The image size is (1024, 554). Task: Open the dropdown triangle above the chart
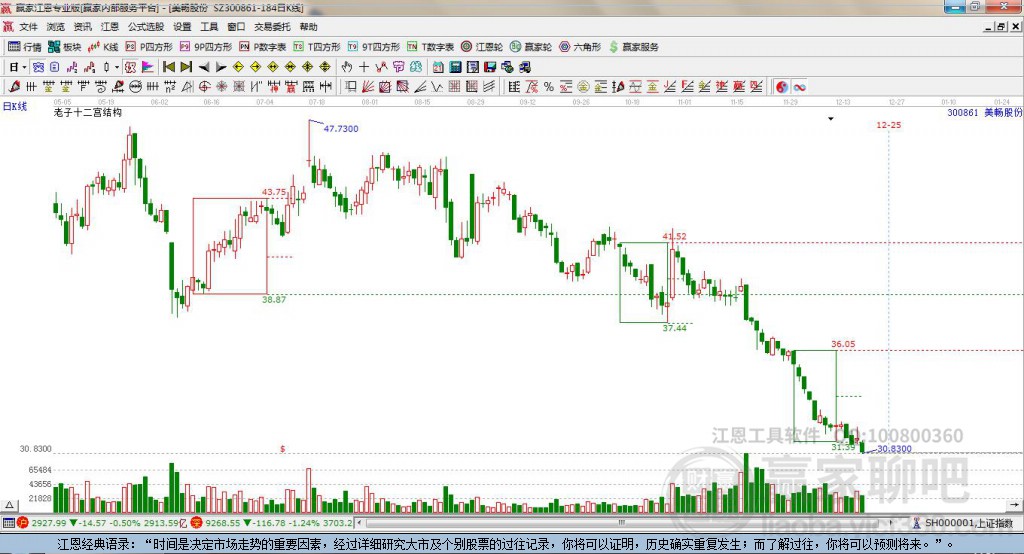[x=831, y=119]
